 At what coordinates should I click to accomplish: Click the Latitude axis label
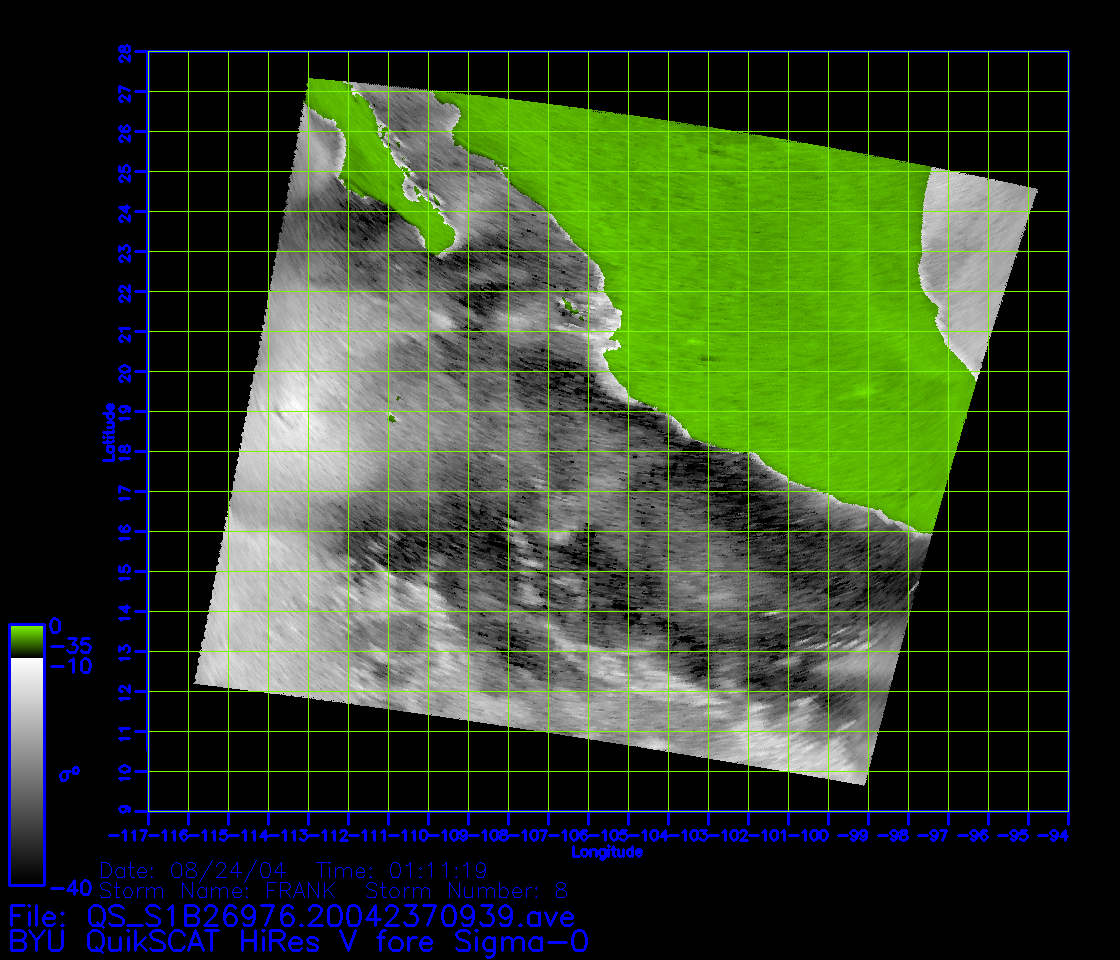tap(108, 431)
